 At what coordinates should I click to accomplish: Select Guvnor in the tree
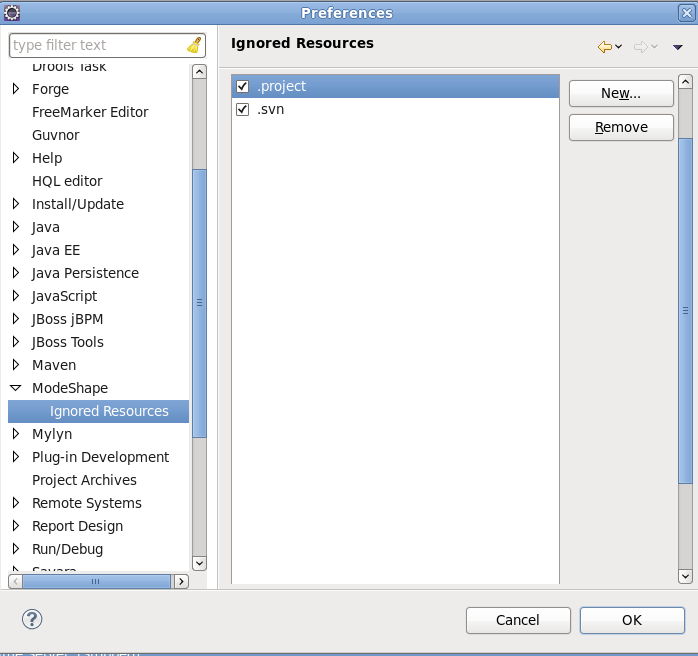coord(56,135)
